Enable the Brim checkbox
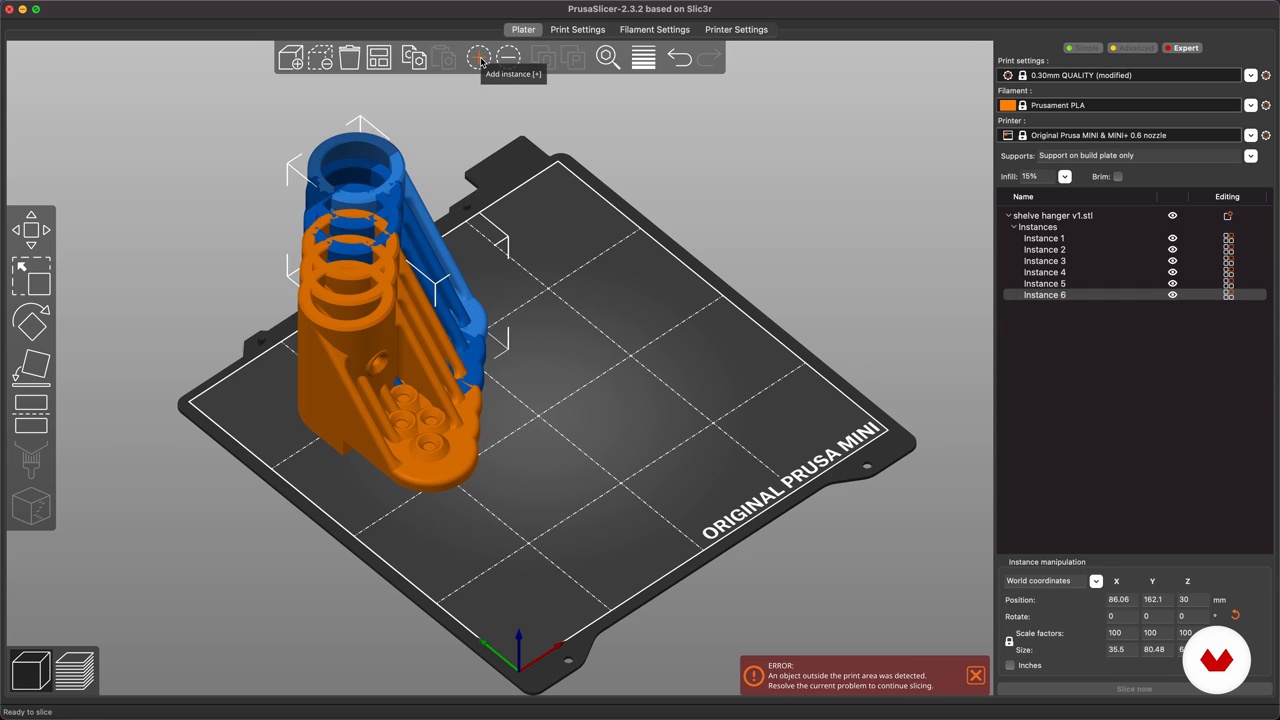Screen dimensions: 1280x720 (1118, 177)
